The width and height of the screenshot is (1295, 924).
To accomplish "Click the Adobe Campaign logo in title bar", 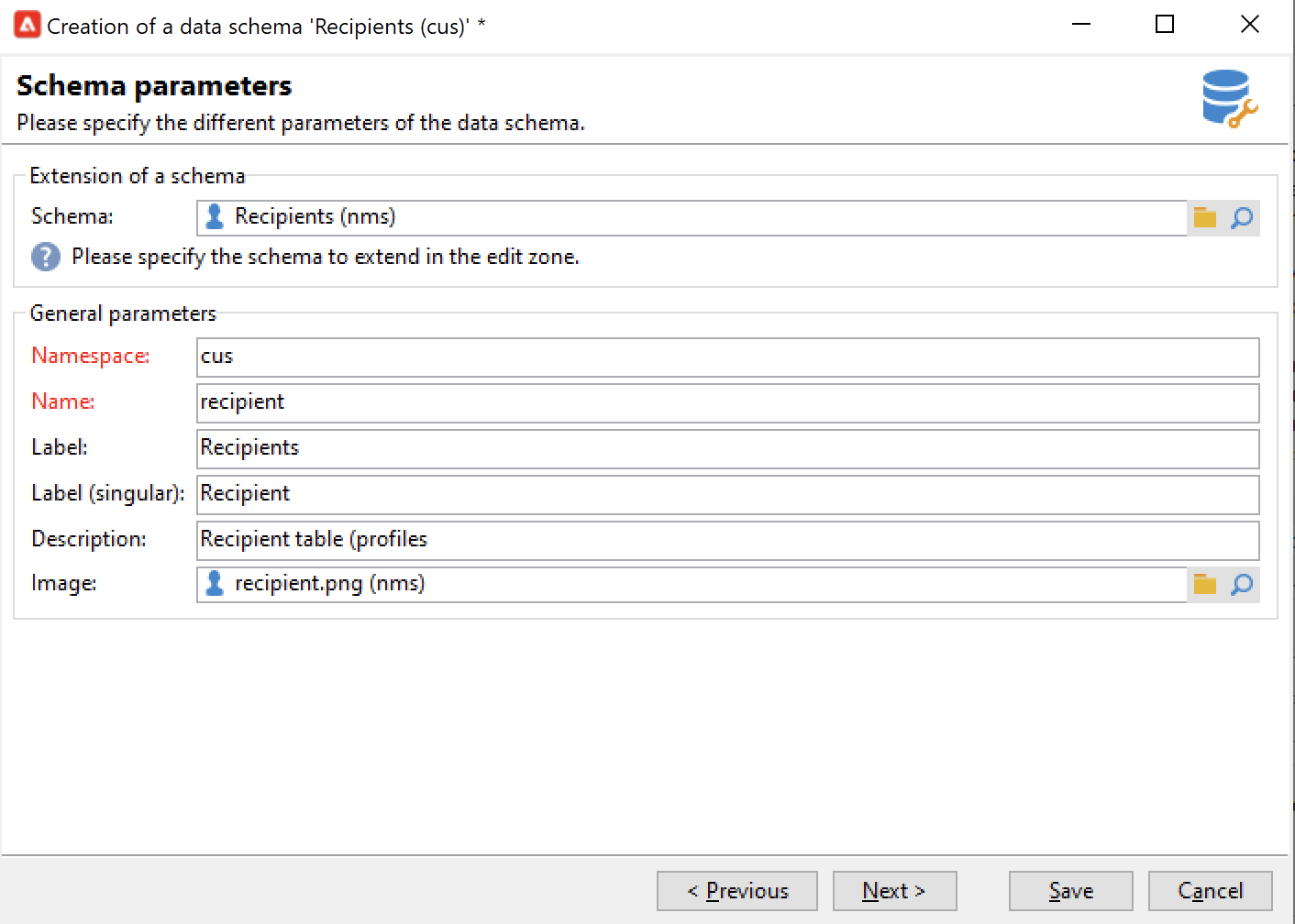I will coord(27,26).
